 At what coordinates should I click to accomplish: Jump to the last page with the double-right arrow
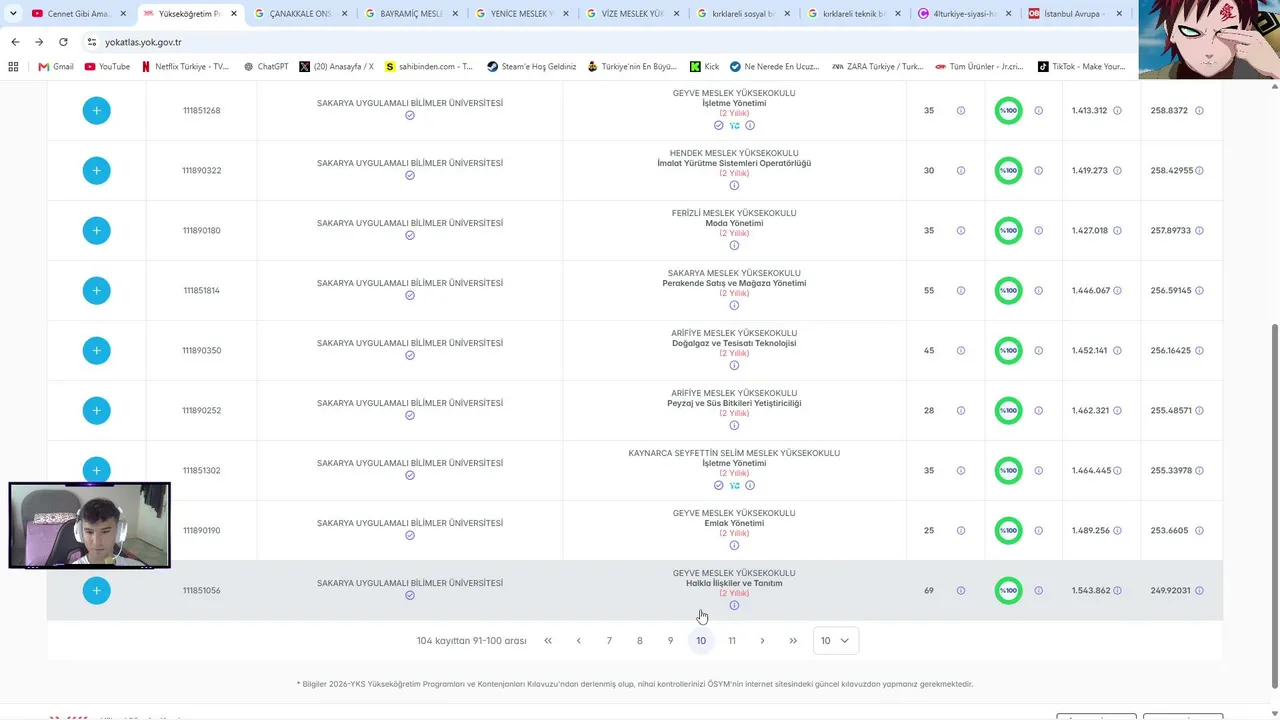click(793, 640)
